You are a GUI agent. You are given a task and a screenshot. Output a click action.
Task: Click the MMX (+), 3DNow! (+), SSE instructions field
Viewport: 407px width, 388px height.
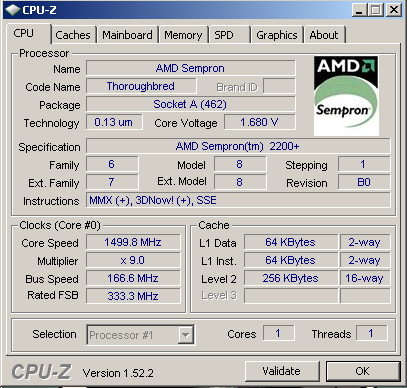(x=238, y=200)
